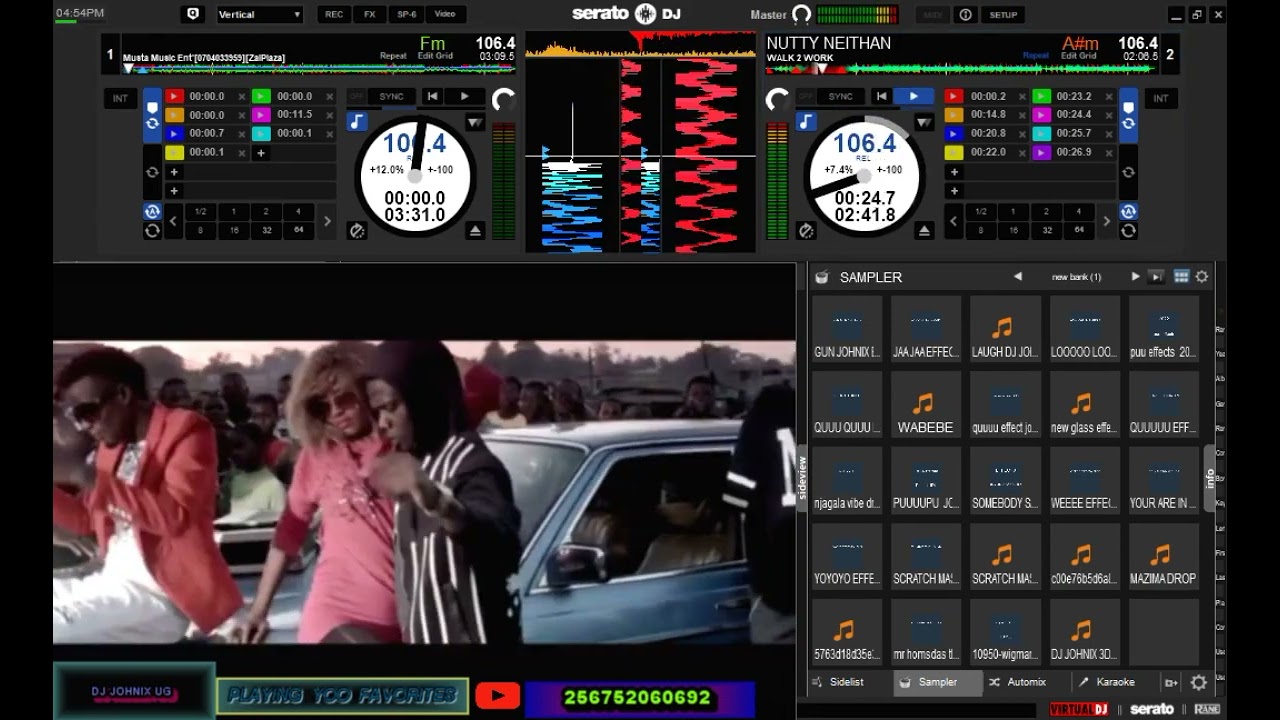Image resolution: width=1280 pixels, height=720 pixels.
Task: Click the Serato Q icon near clock
Action: coord(192,14)
